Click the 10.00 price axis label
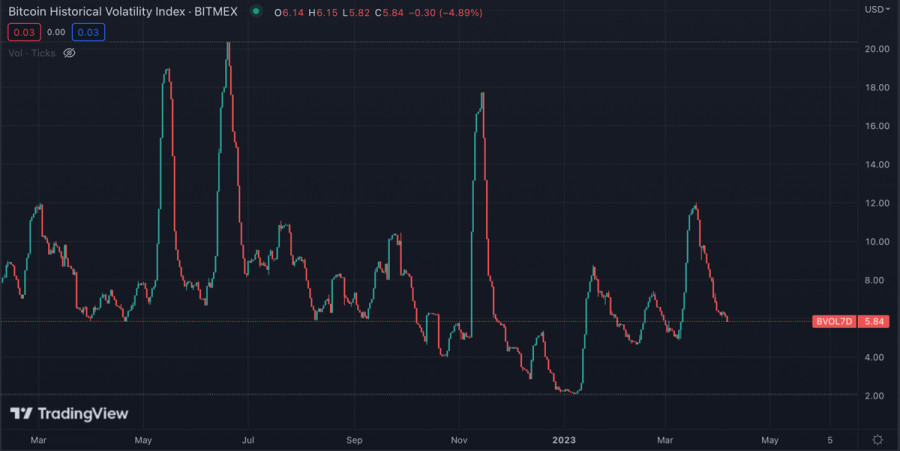 (x=877, y=242)
